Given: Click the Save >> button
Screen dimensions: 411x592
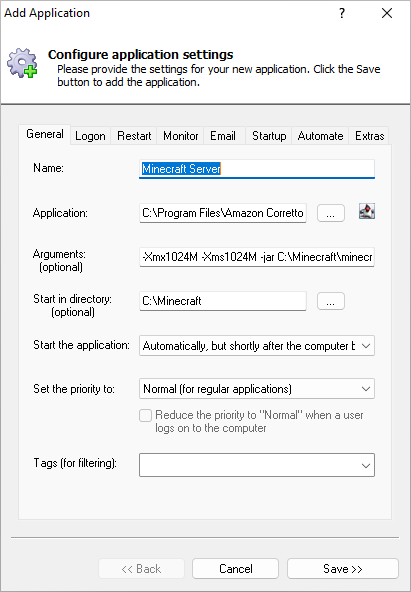Looking at the screenshot, I should tap(343, 569).
